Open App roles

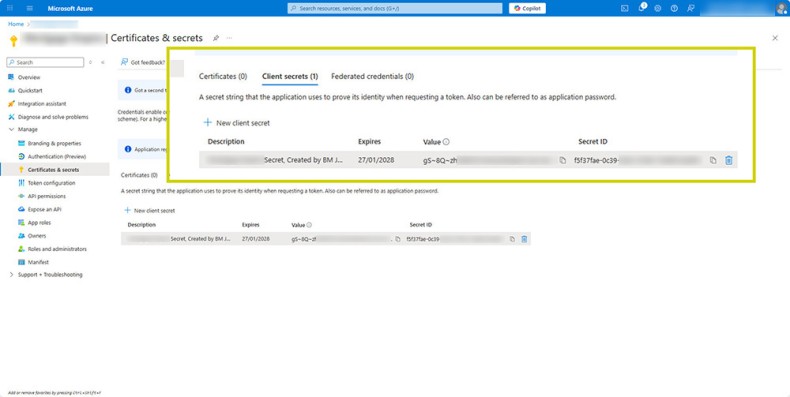(39, 222)
